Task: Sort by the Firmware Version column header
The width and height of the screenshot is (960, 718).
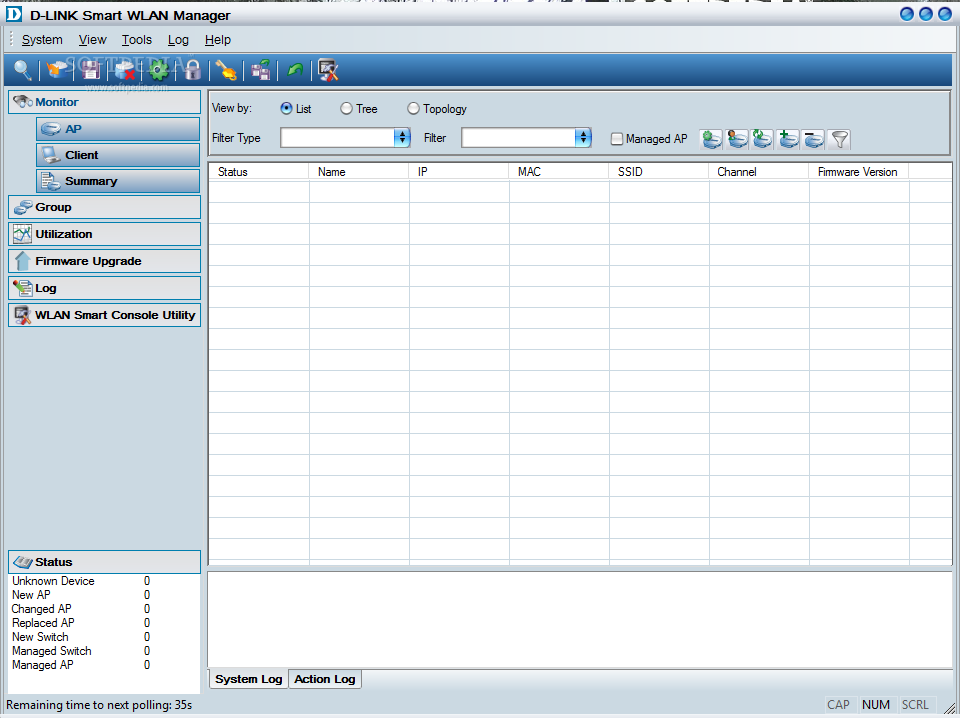Action: (858, 171)
